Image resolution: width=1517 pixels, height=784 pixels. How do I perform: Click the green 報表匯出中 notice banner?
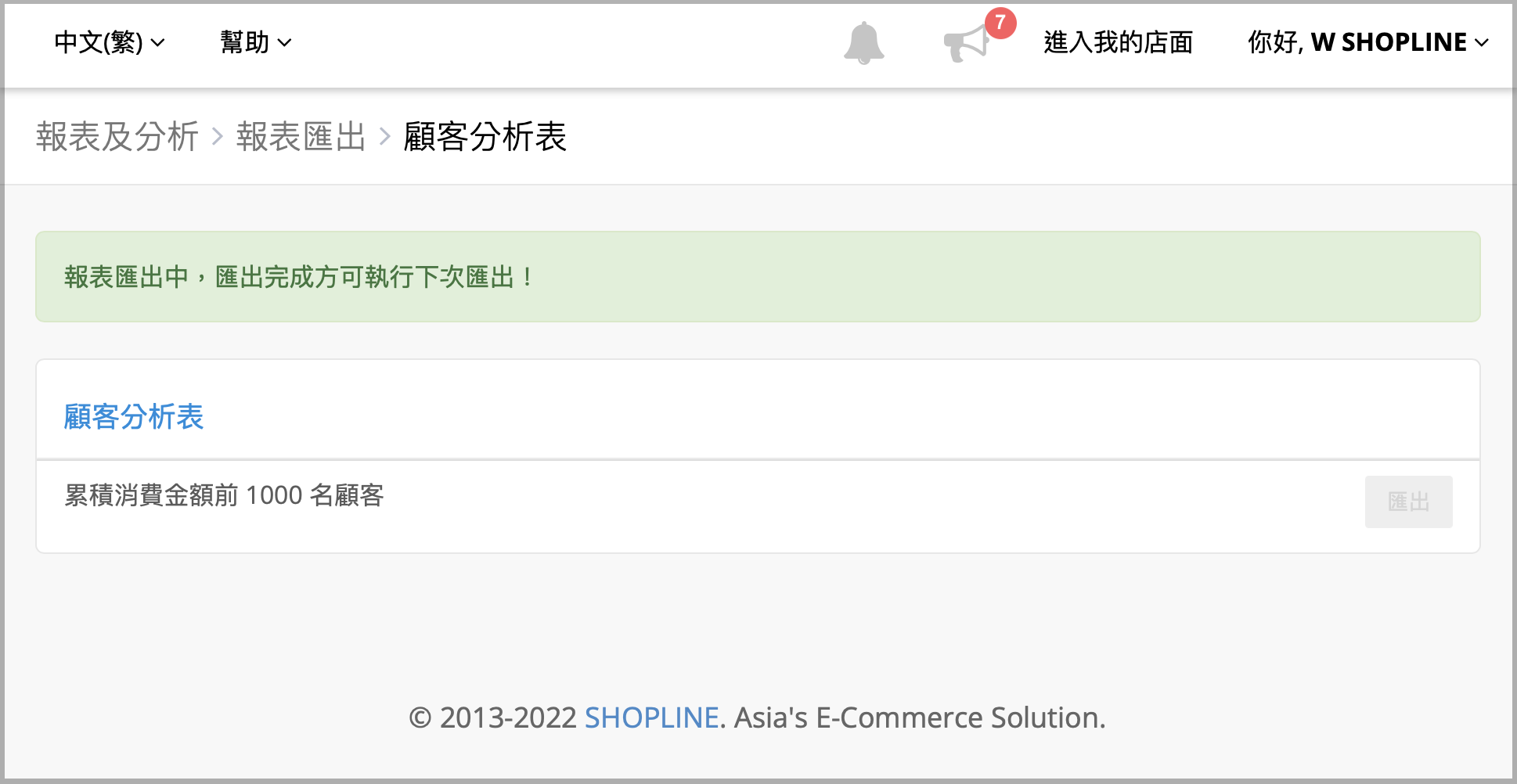[x=758, y=277]
